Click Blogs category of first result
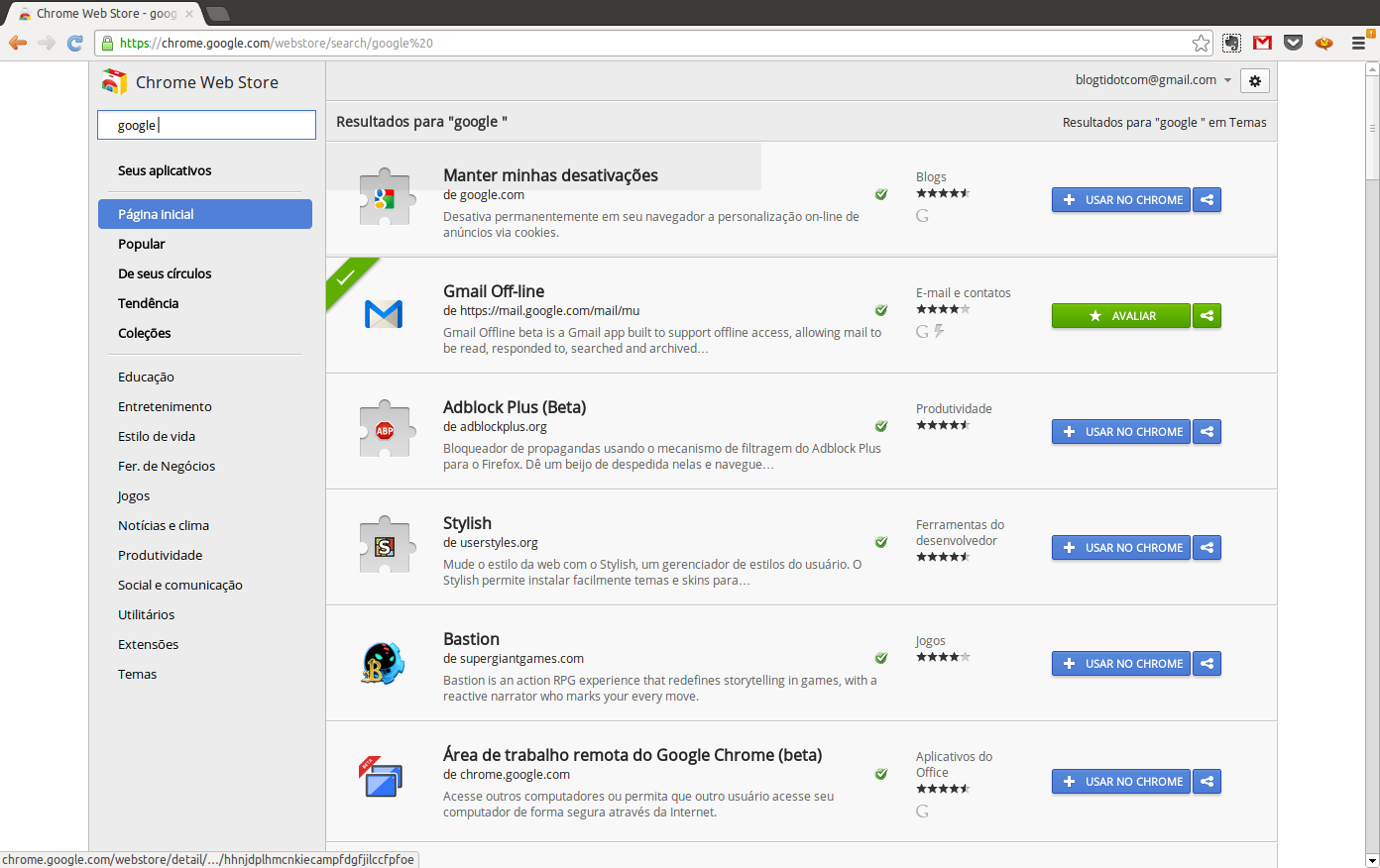Screen dimensions: 1380x868 (x=931, y=176)
